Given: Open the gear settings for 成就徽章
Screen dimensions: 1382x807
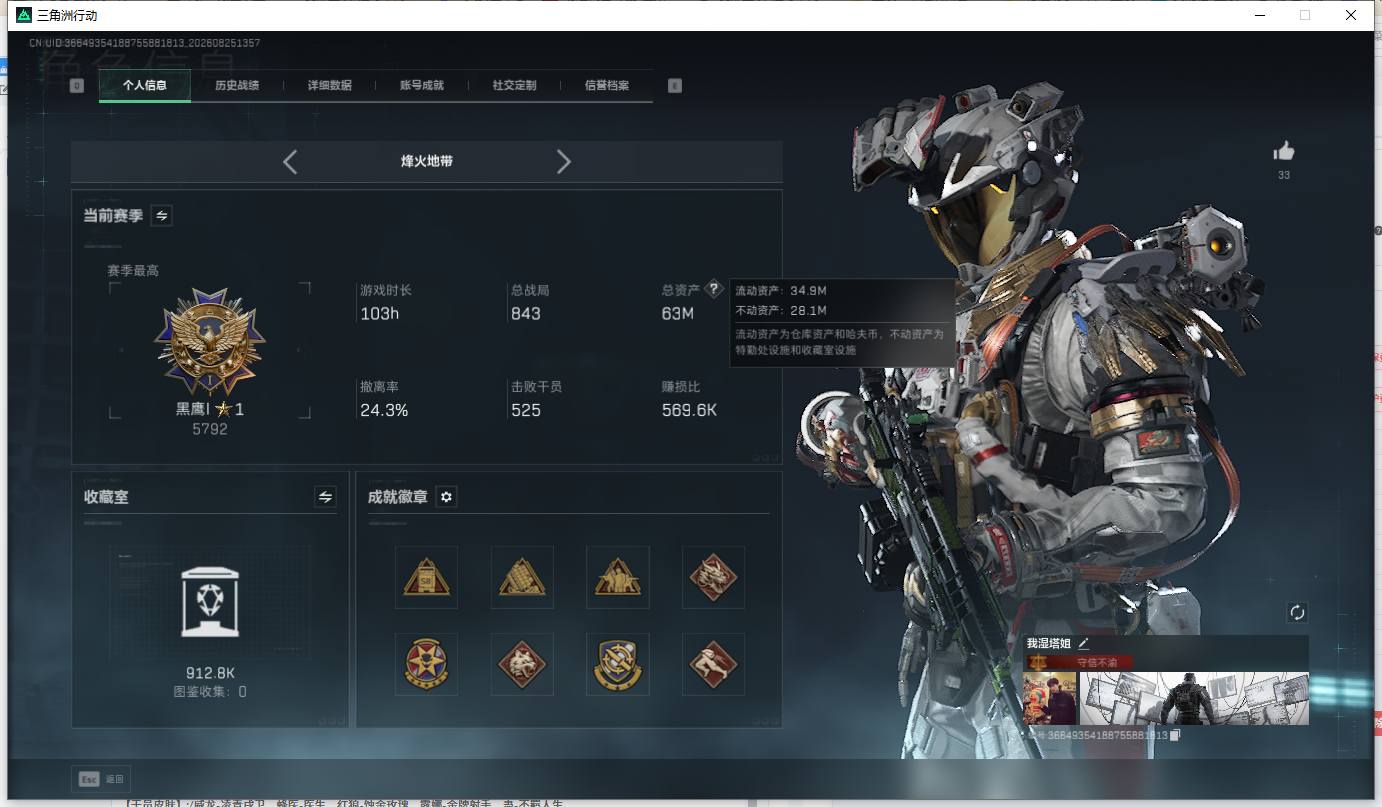Looking at the screenshot, I should click(446, 497).
